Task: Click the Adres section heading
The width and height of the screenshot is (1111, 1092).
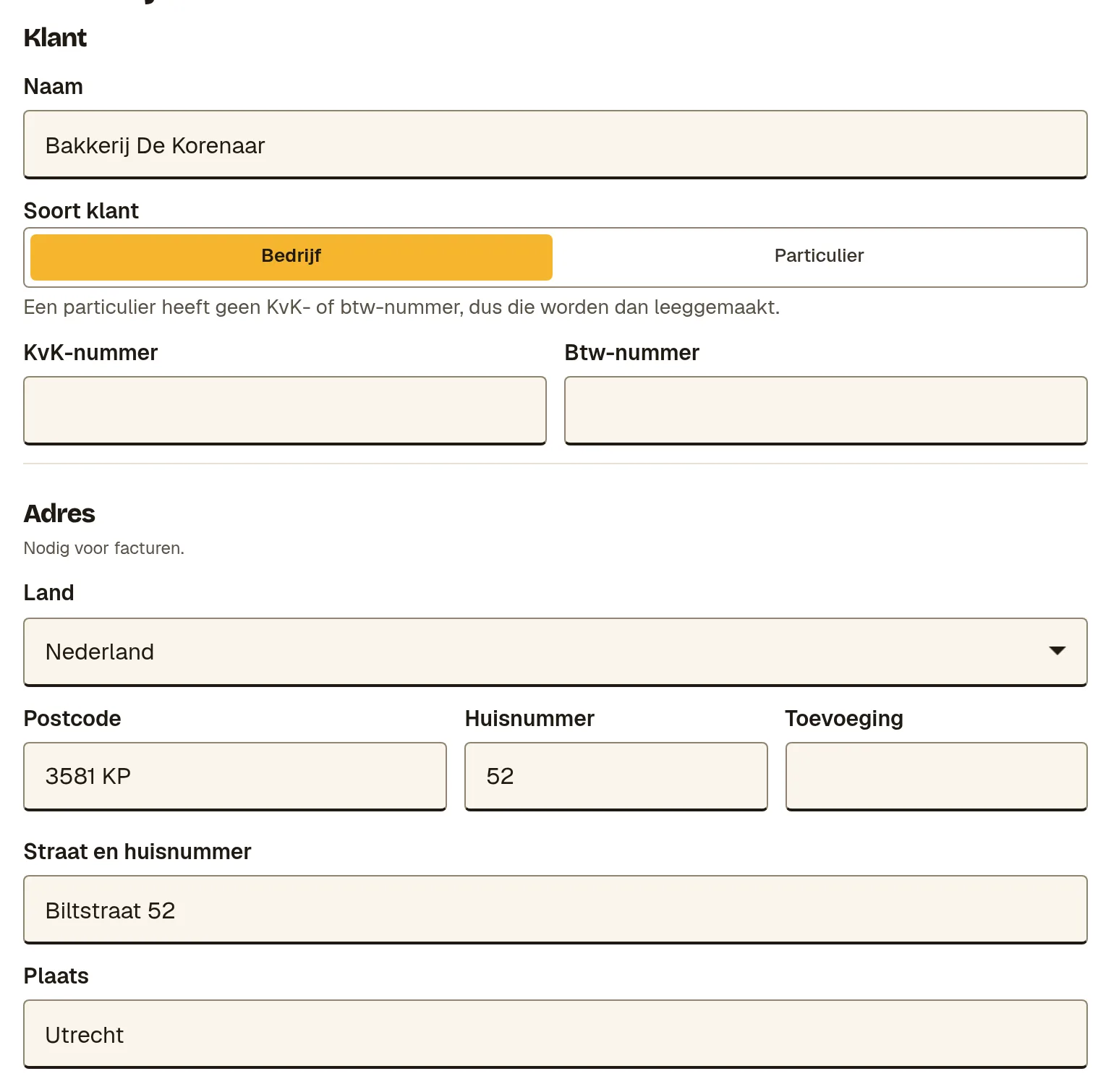Action: point(59,513)
